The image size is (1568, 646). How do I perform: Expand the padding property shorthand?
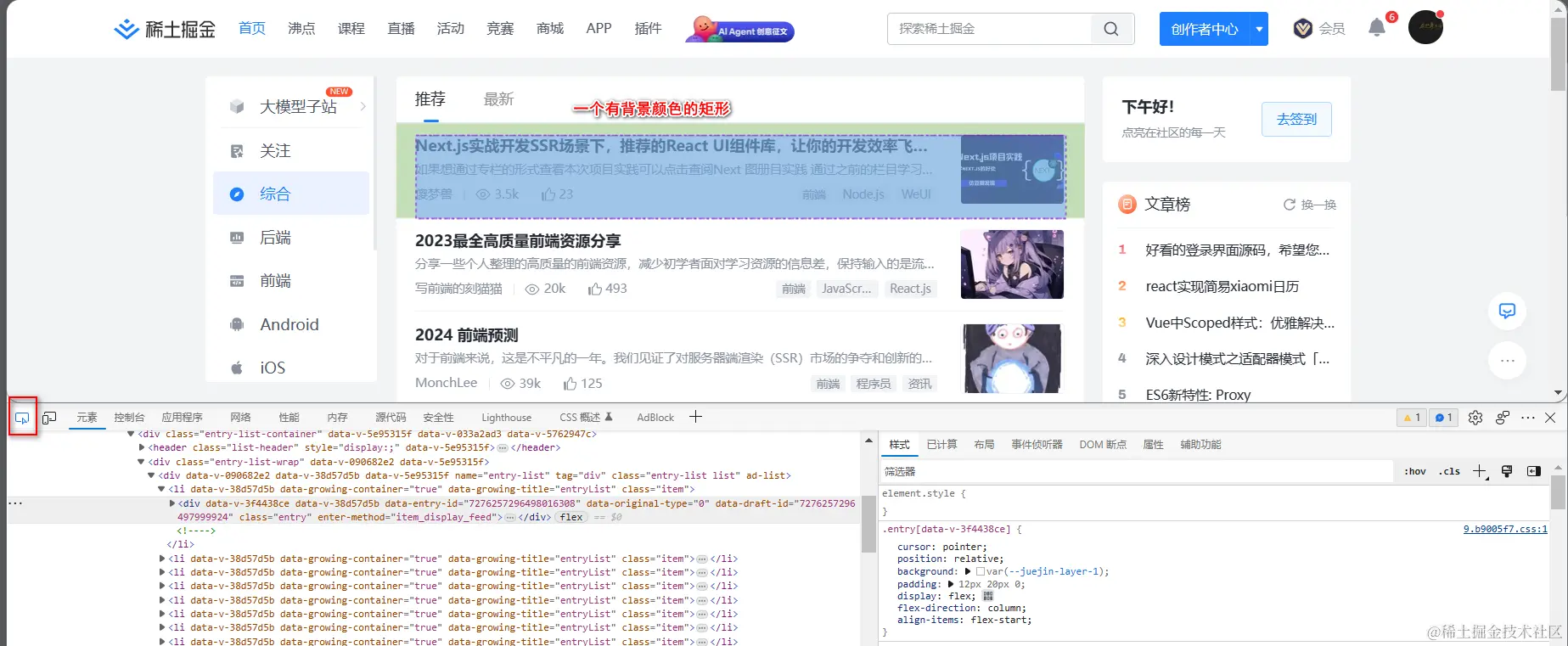coord(951,584)
